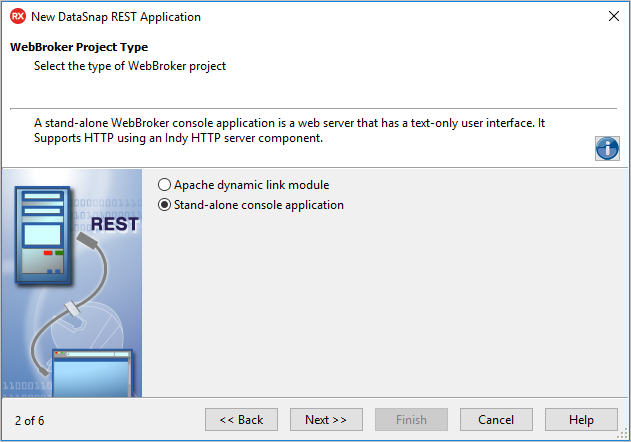Close the New DataSnap REST Application dialog
The width and height of the screenshot is (631, 442).
614,16
